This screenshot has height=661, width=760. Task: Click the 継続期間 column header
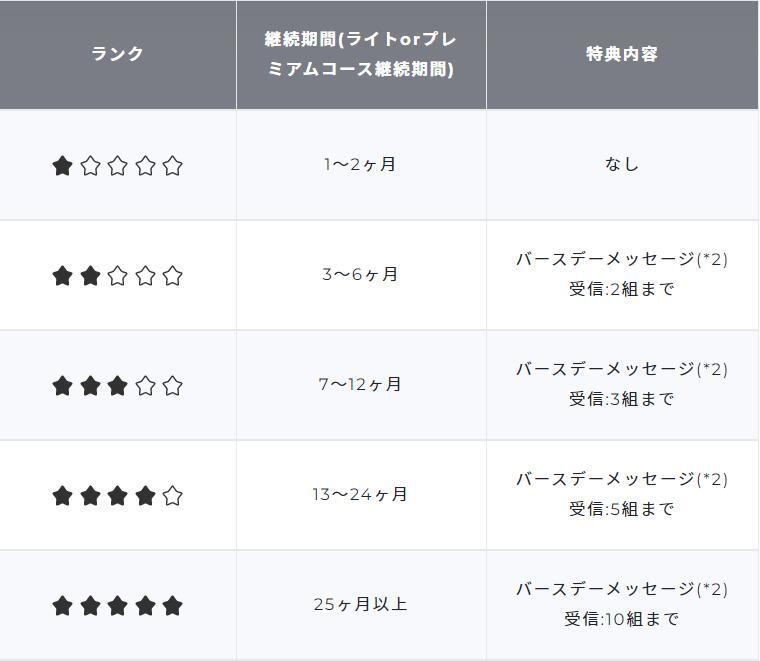361,54
